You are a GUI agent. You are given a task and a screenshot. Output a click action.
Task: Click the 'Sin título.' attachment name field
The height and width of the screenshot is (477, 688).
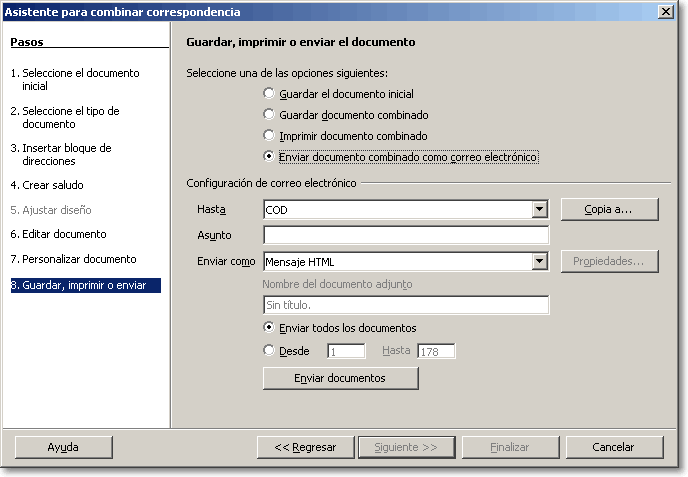click(x=406, y=305)
